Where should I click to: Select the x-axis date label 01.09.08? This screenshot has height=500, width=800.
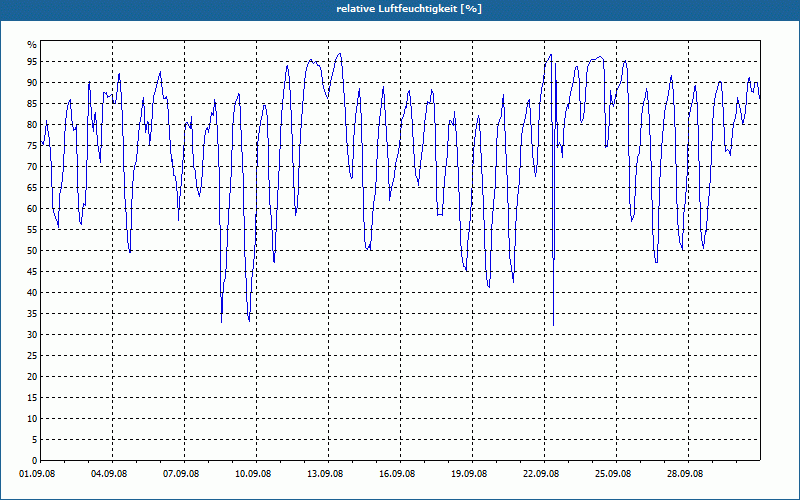click(x=37, y=474)
